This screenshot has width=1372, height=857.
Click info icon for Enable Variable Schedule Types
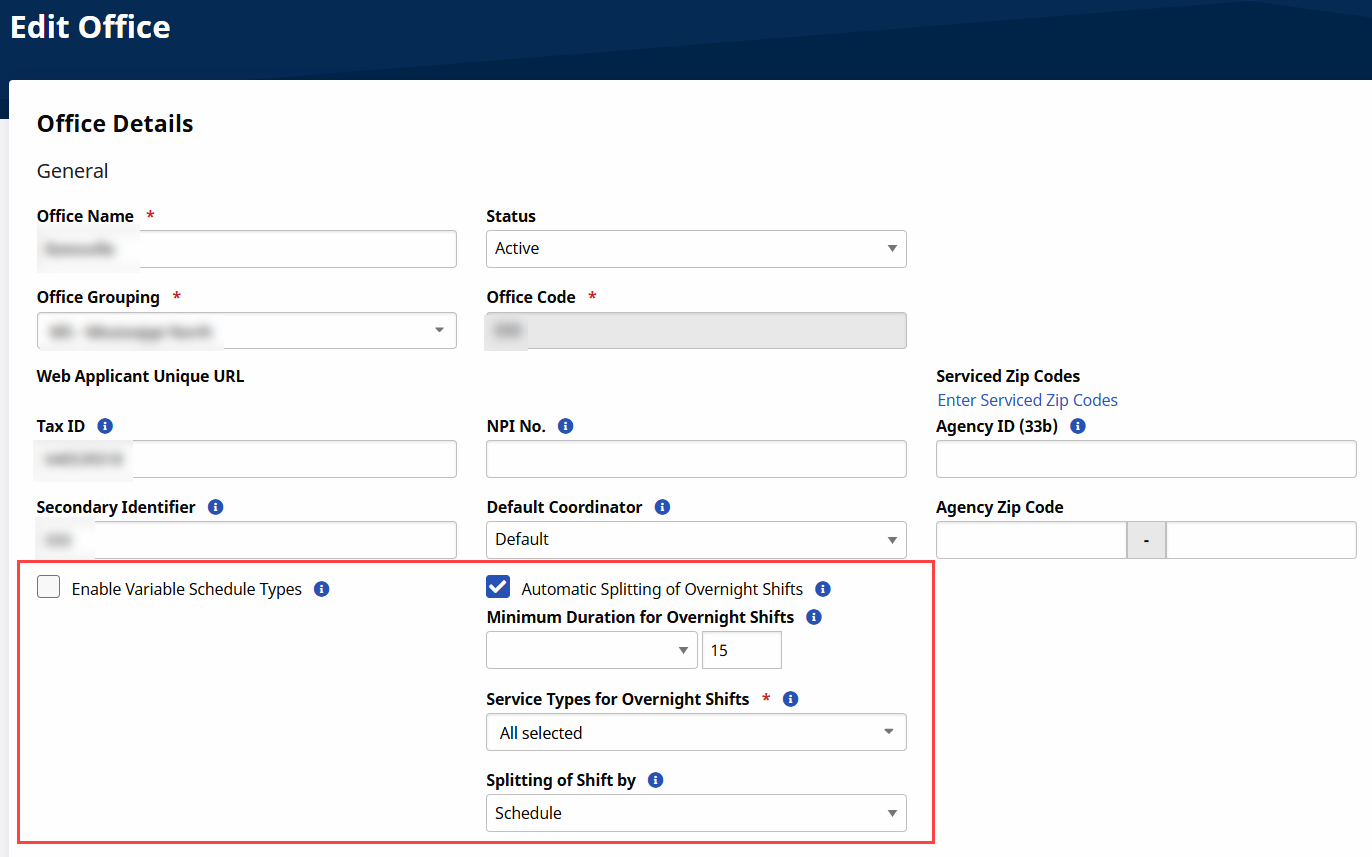[322, 589]
